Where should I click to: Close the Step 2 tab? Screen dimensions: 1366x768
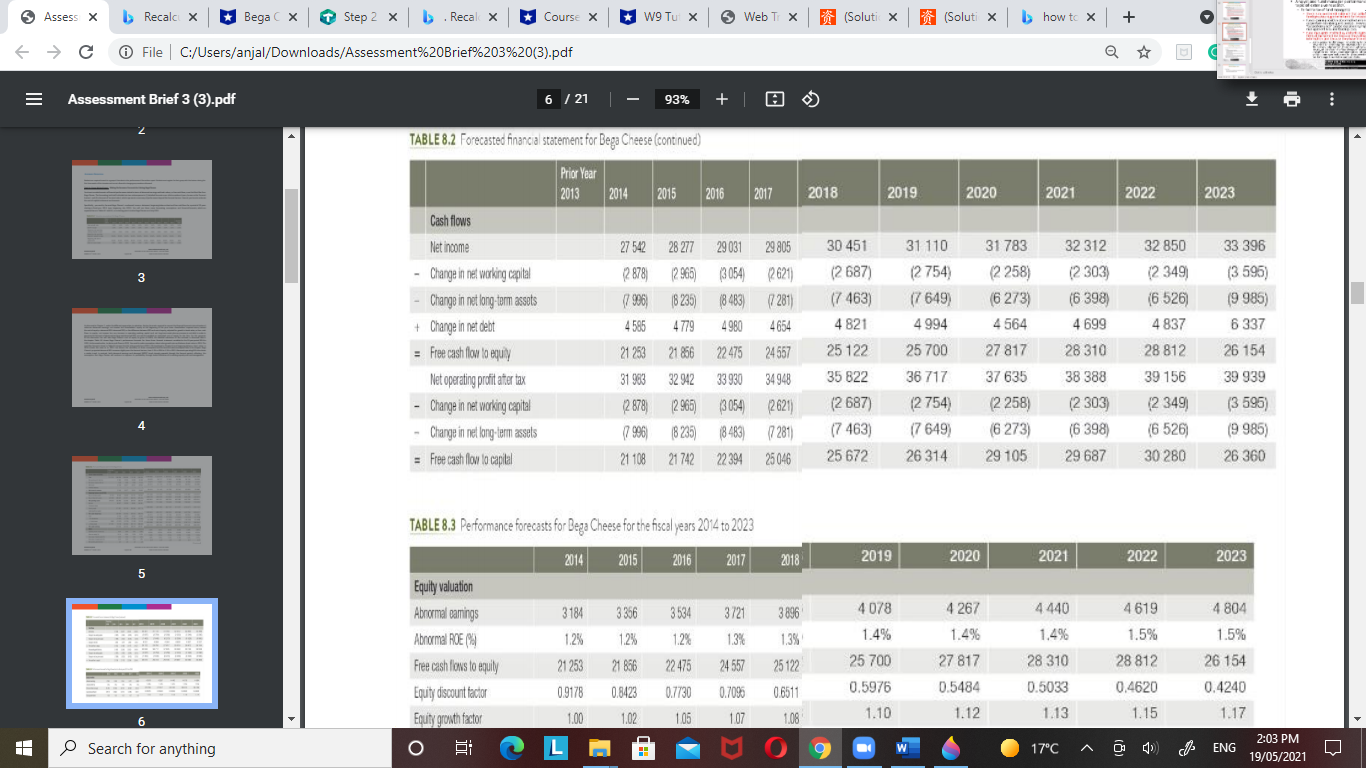tap(392, 17)
